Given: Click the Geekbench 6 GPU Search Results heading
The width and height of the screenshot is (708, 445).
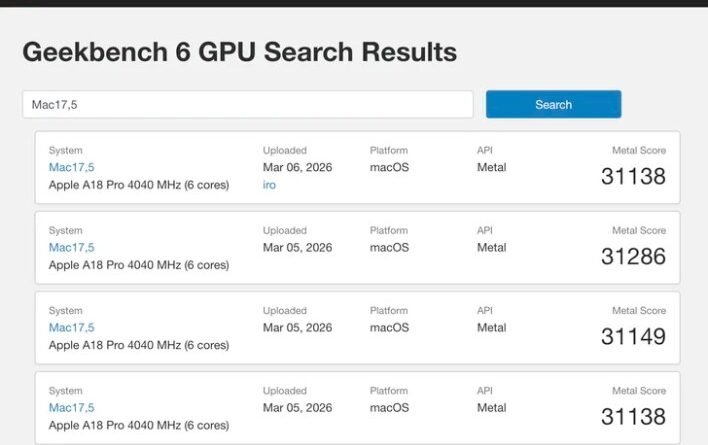Looking at the screenshot, I should click(x=239, y=52).
